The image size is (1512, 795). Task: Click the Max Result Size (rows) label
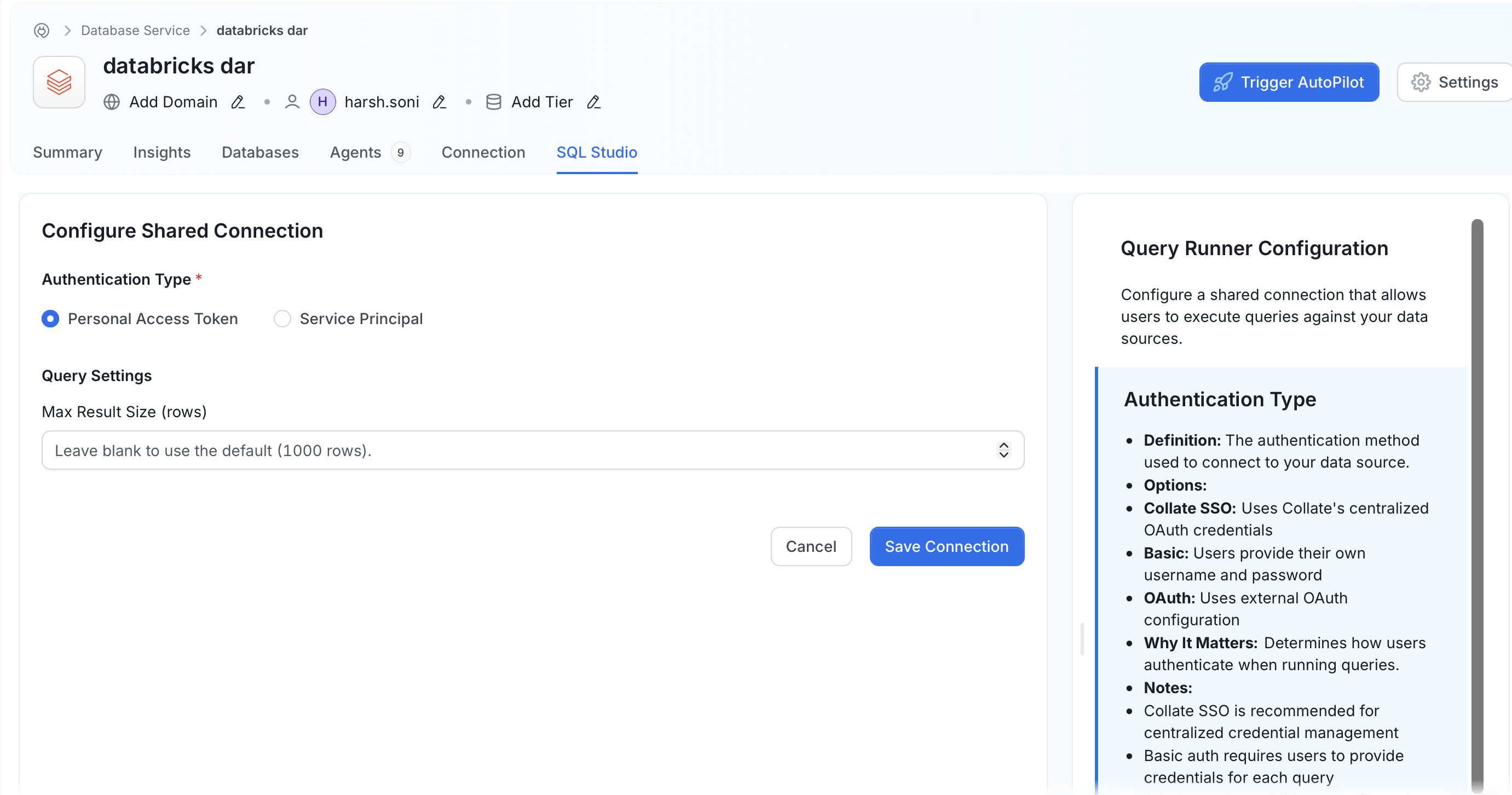[x=124, y=412]
